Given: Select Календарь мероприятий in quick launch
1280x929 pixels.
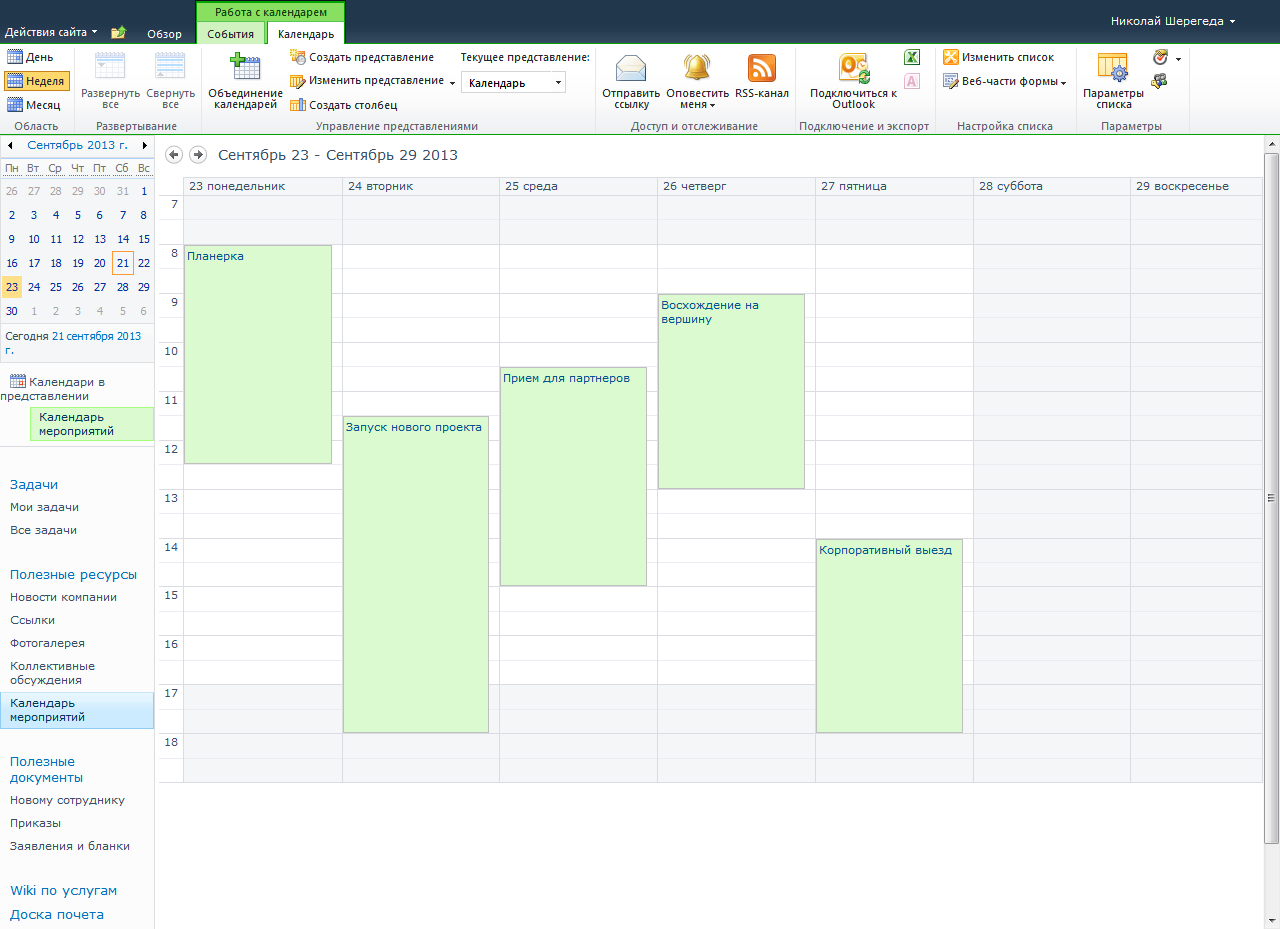Looking at the screenshot, I should point(77,710).
